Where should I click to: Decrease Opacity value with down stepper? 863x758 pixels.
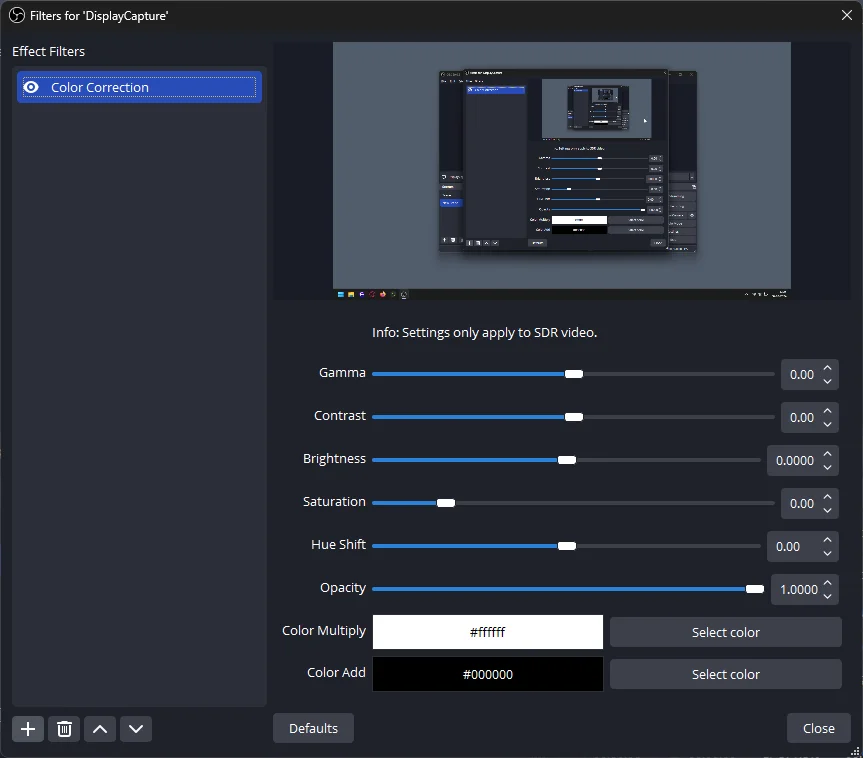(x=827, y=596)
